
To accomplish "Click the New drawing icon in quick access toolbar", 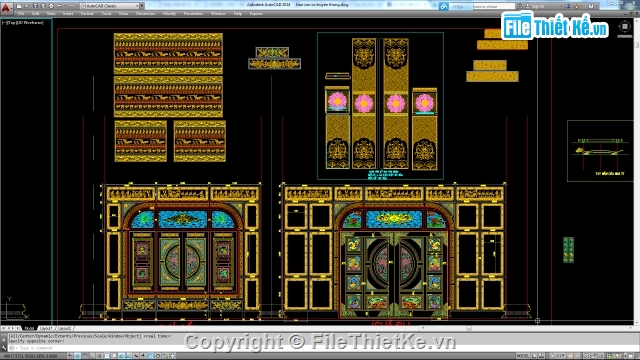I will tap(19, 6).
